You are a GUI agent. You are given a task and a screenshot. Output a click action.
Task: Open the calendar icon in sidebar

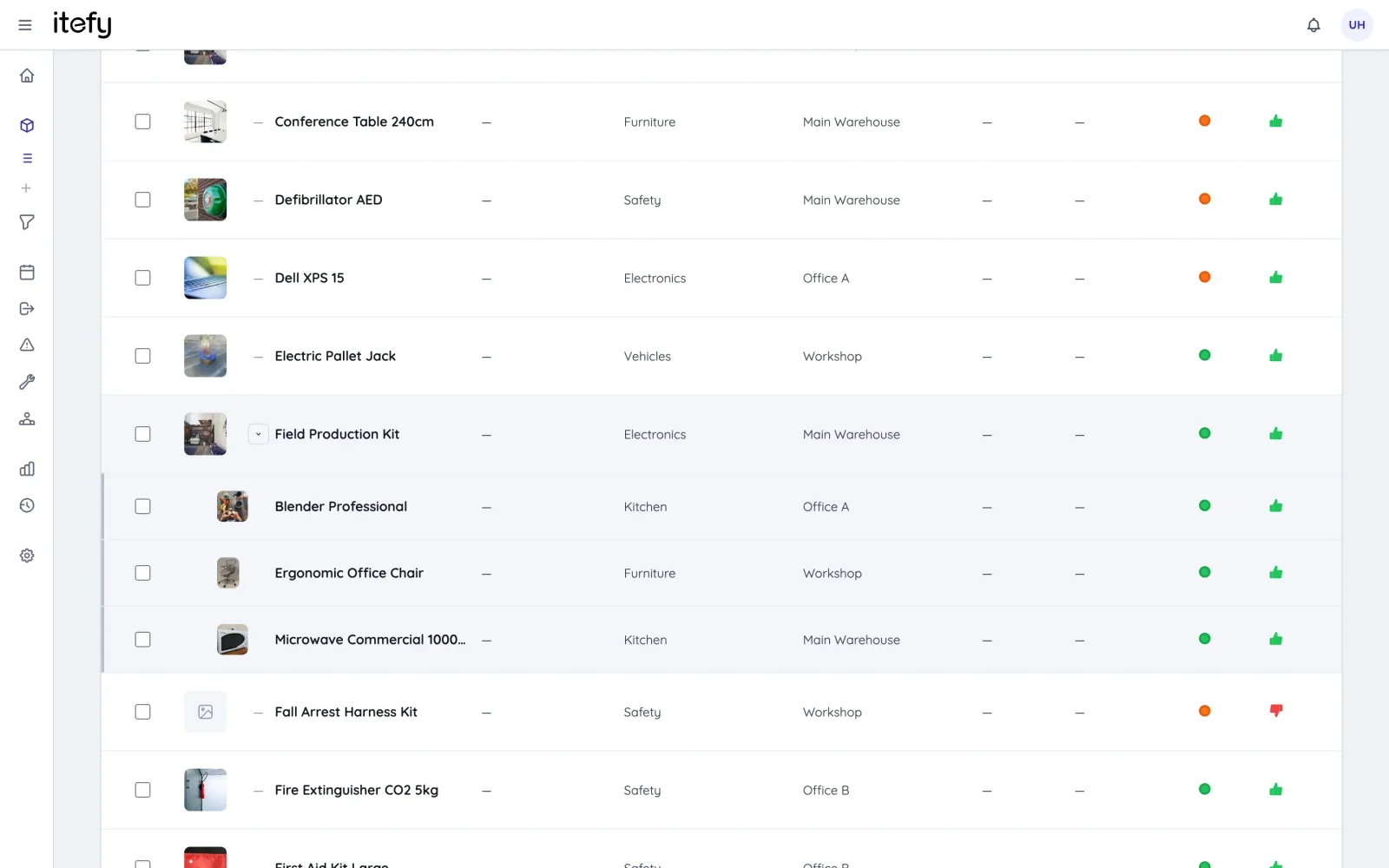27,273
